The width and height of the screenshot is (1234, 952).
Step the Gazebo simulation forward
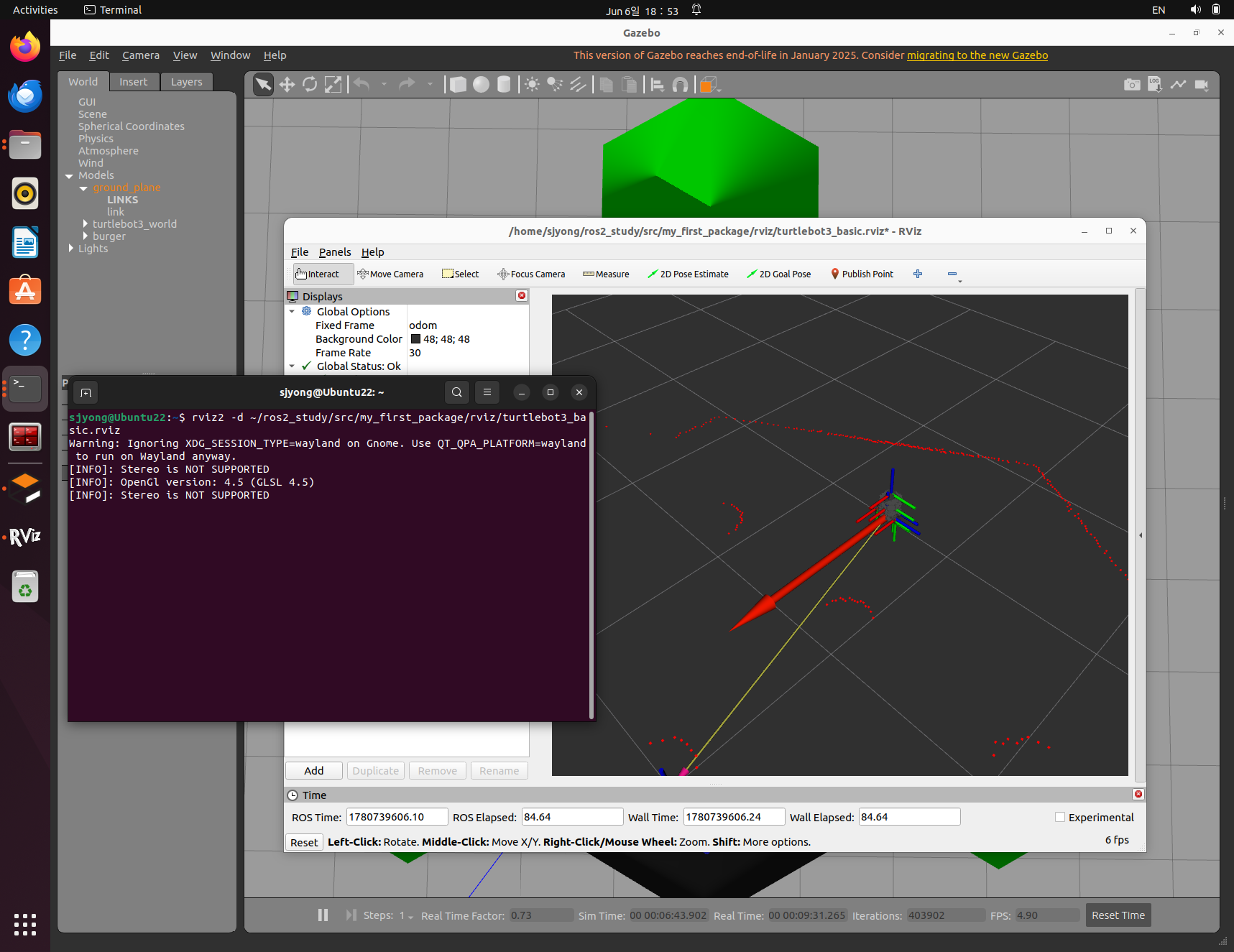coord(351,915)
